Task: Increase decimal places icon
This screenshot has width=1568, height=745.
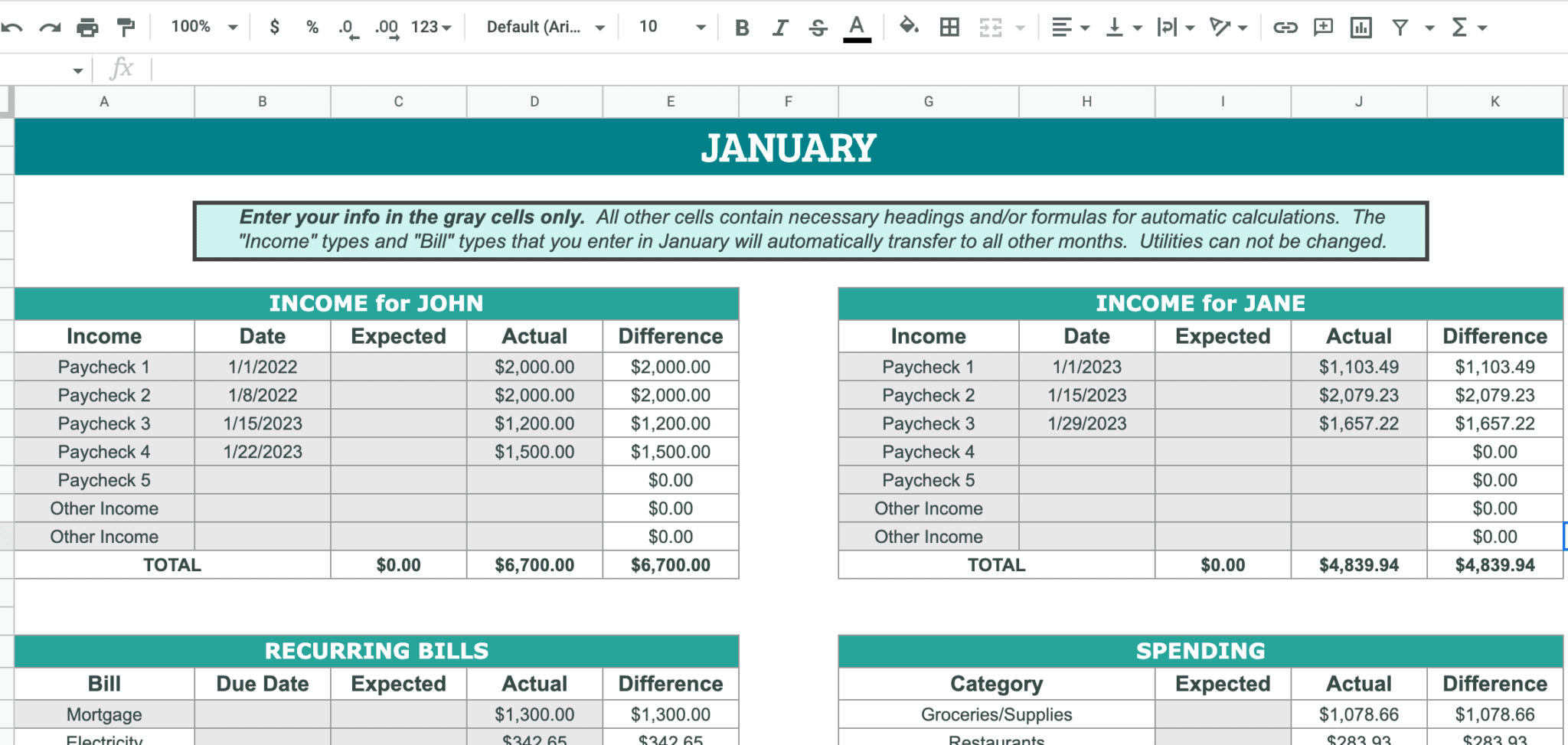Action: click(x=387, y=28)
